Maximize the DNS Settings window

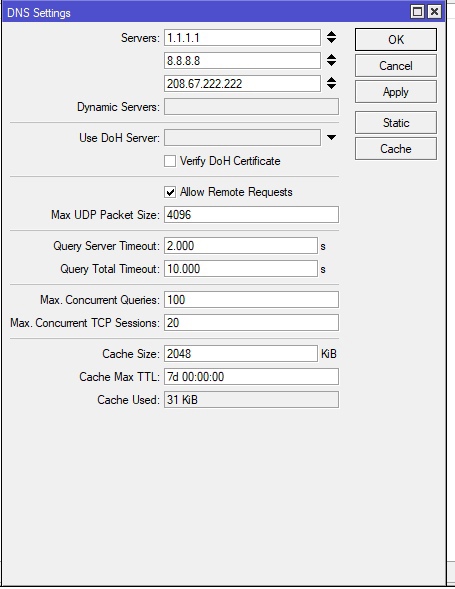coord(417,12)
